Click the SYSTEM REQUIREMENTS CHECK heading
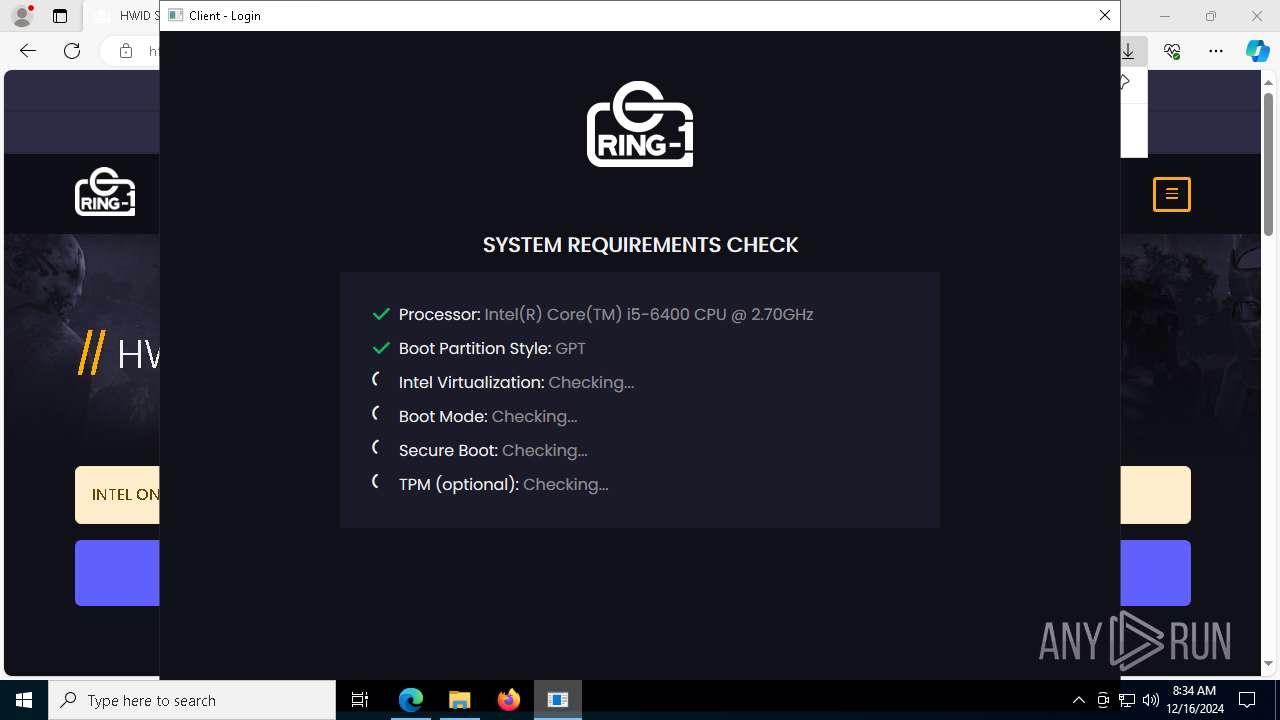This screenshot has width=1280, height=720. [x=640, y=245]
